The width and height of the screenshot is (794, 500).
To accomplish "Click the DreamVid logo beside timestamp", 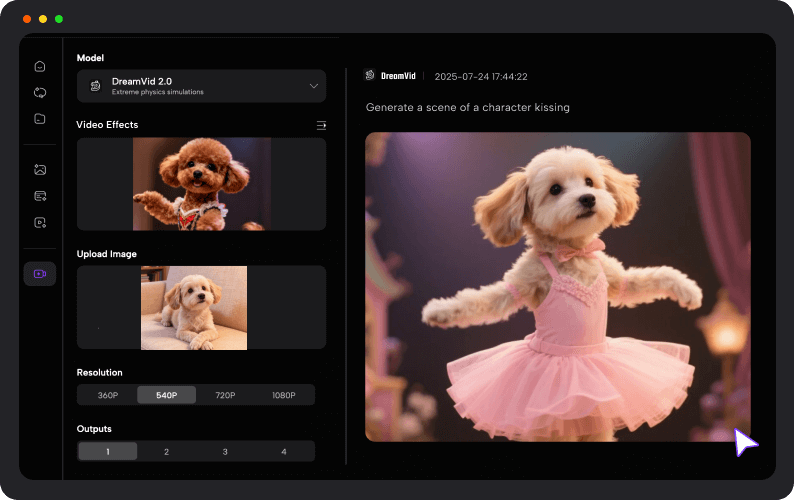I will 370,76.
